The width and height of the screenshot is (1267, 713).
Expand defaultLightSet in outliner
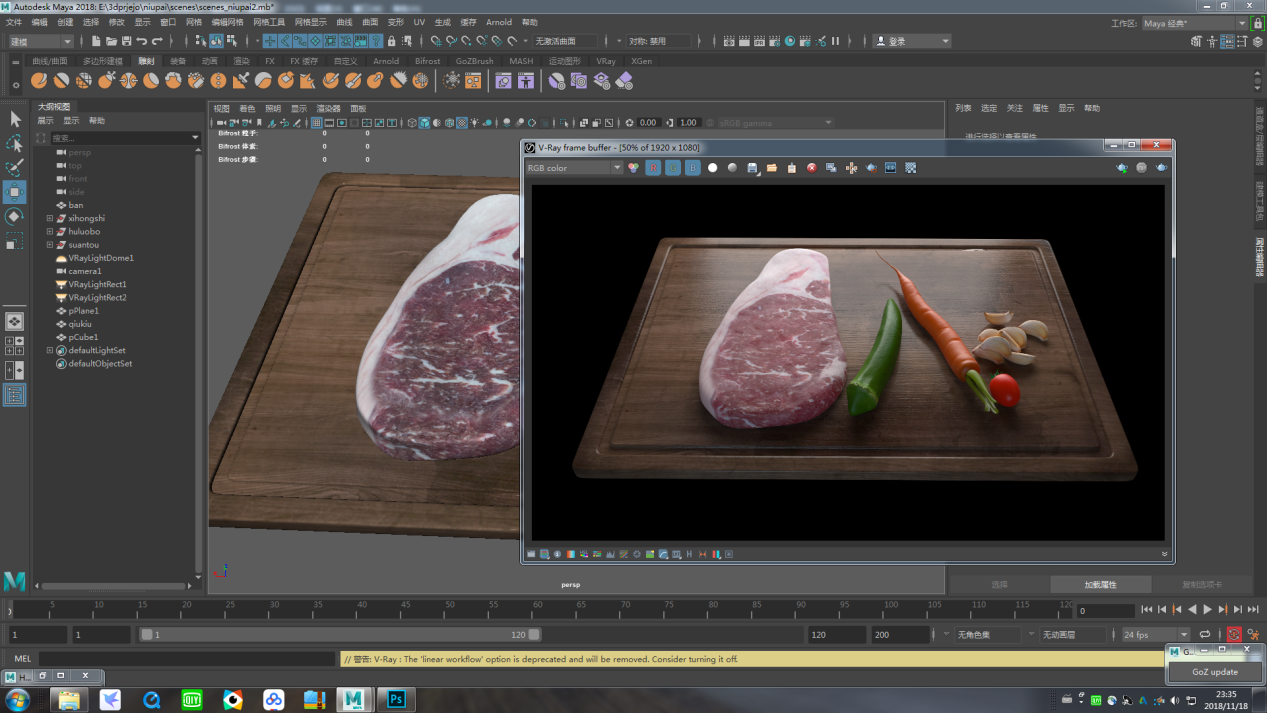(x=50, y=350)
